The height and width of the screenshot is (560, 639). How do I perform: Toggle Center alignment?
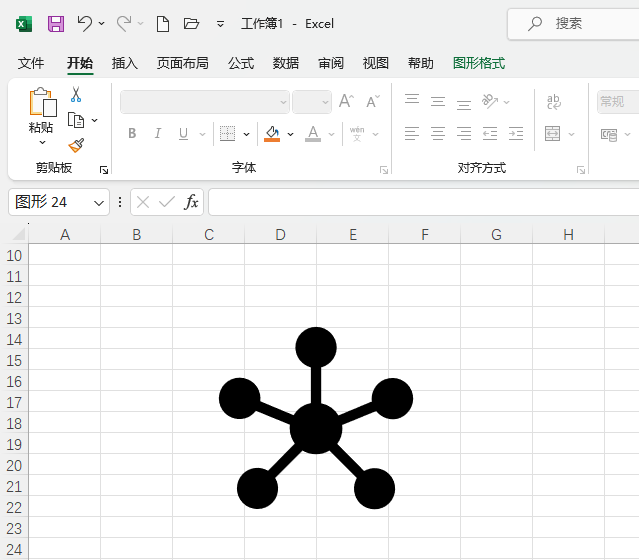point(438,134)
